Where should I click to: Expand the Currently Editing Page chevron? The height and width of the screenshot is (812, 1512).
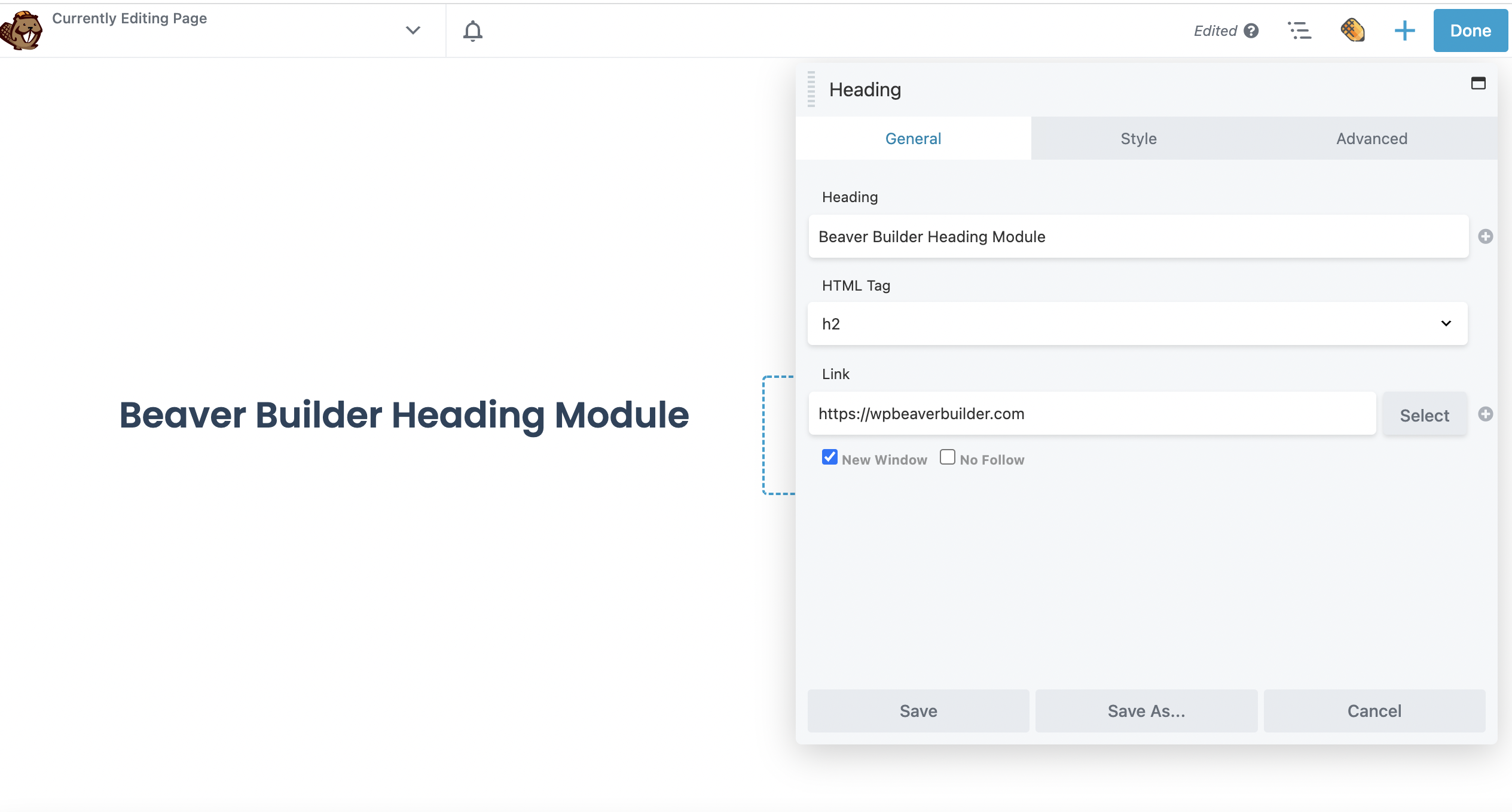point(413,30)
